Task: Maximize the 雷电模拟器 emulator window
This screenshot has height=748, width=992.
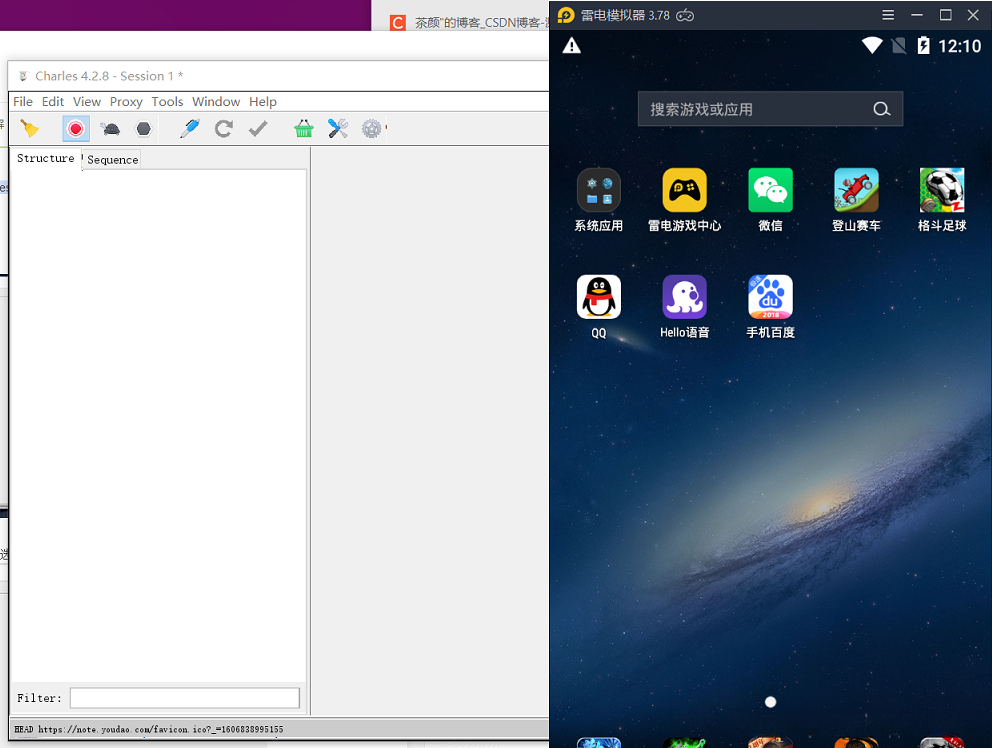Action: tap(945, 15)
